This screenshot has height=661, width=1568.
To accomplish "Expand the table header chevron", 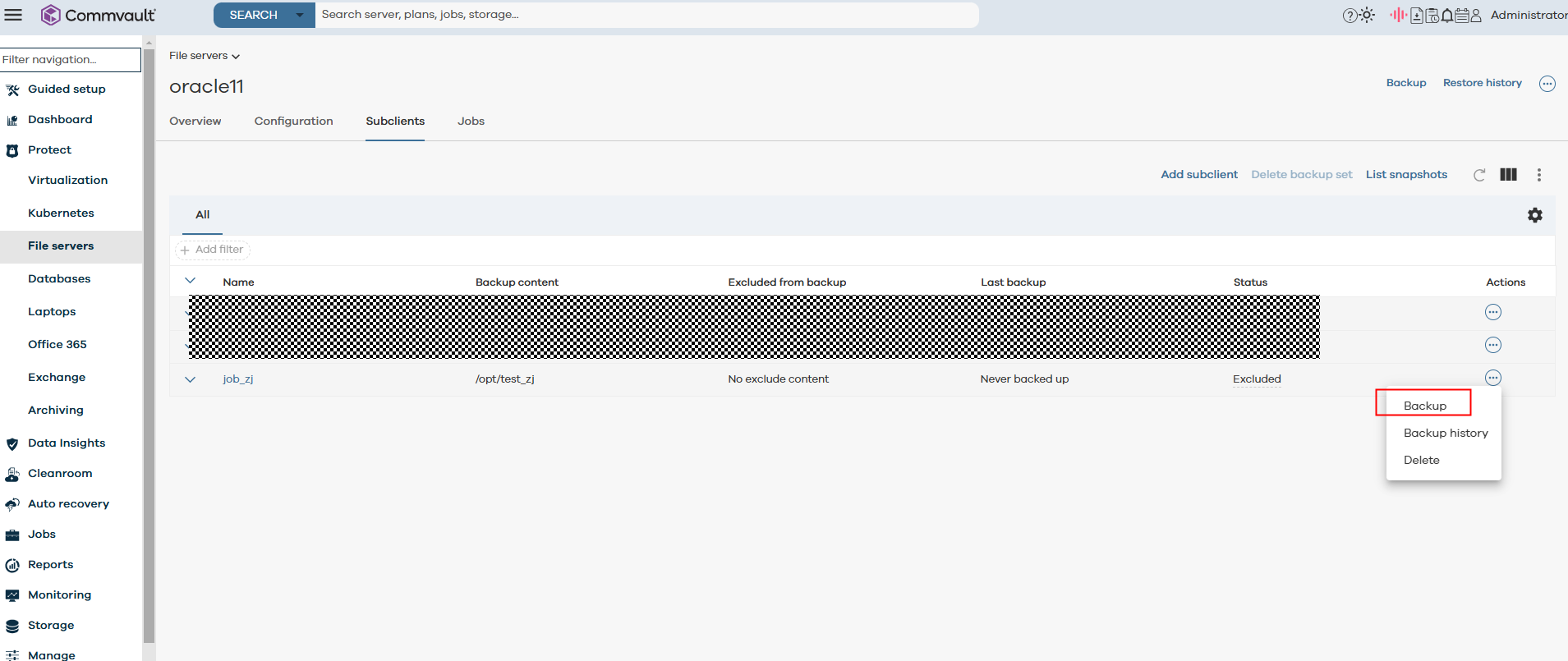I will (191, 281).
